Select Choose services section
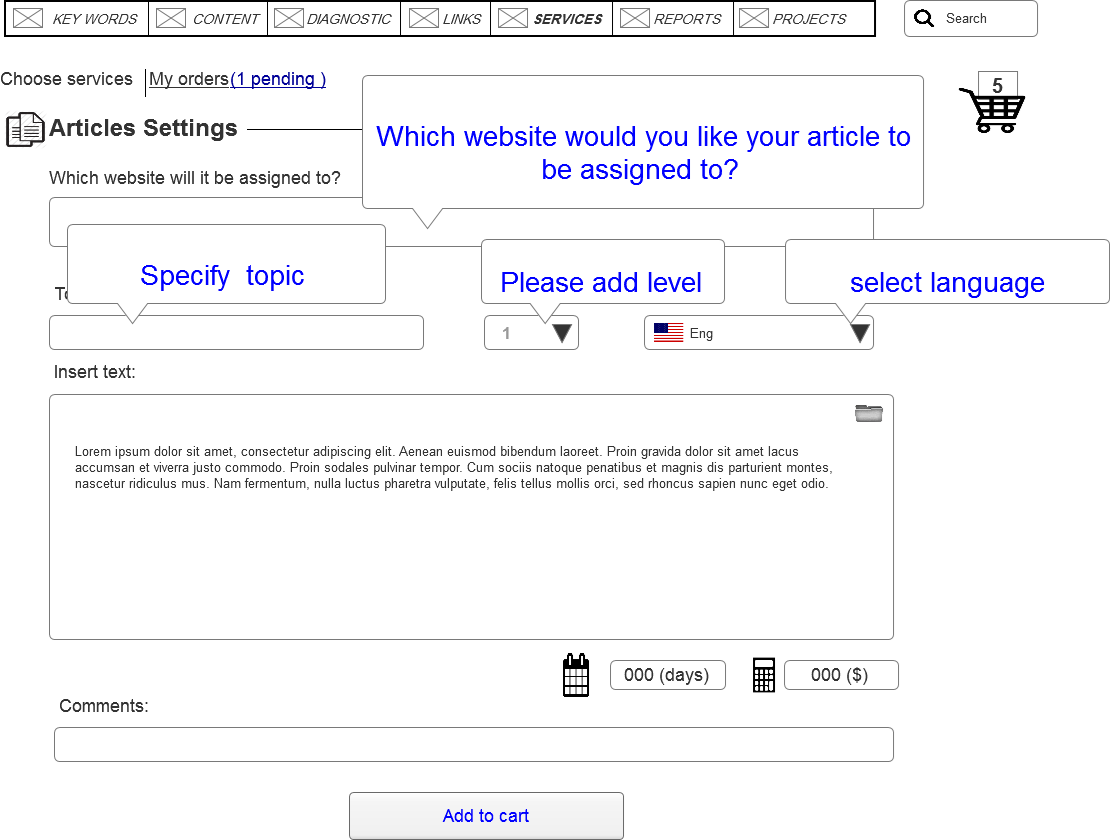The width and height of the screenshot is (1110, 840). [x=67, y=79]
